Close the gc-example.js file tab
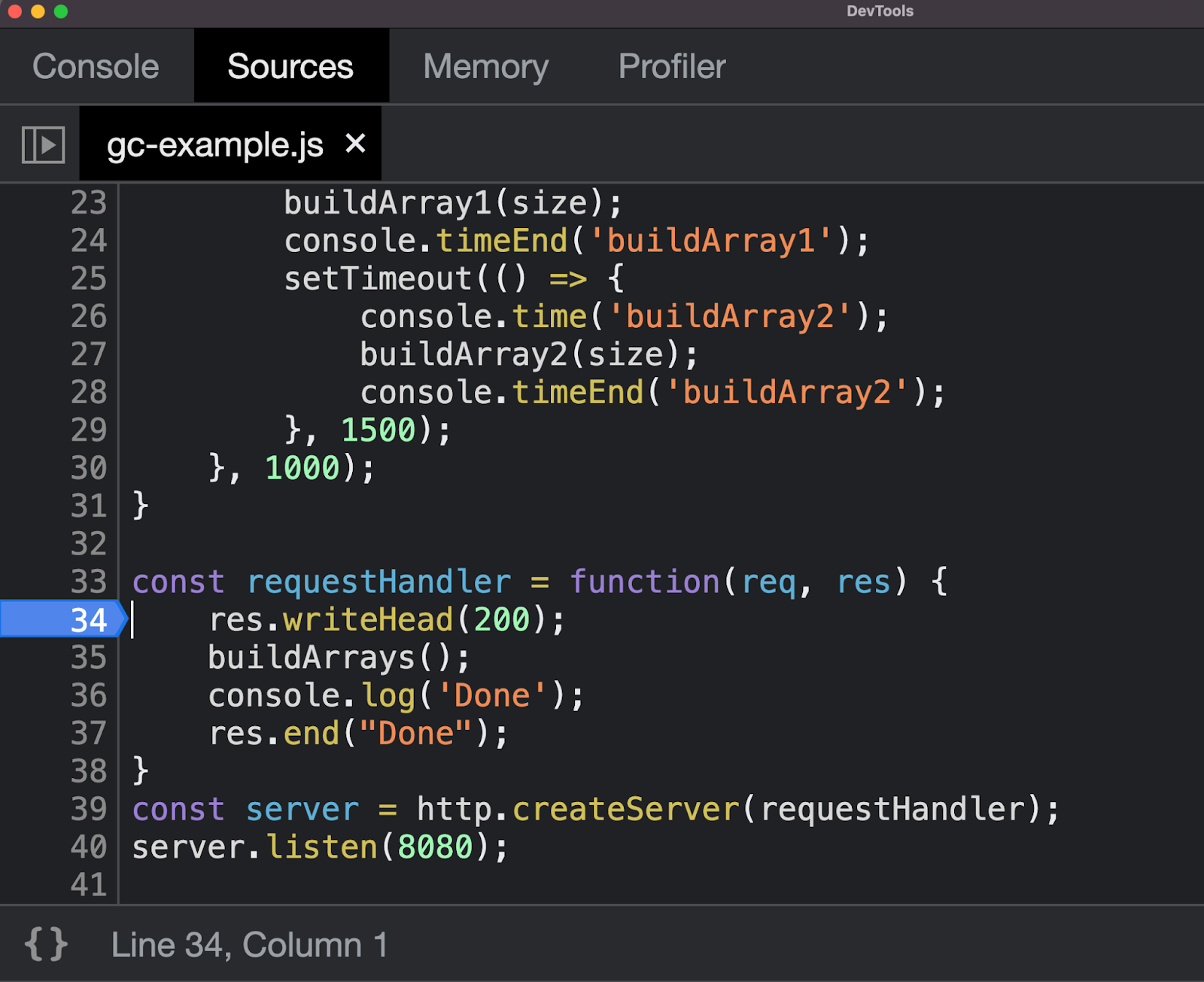This screenshot has width=1204, height=982. click(x=355, y=143)
